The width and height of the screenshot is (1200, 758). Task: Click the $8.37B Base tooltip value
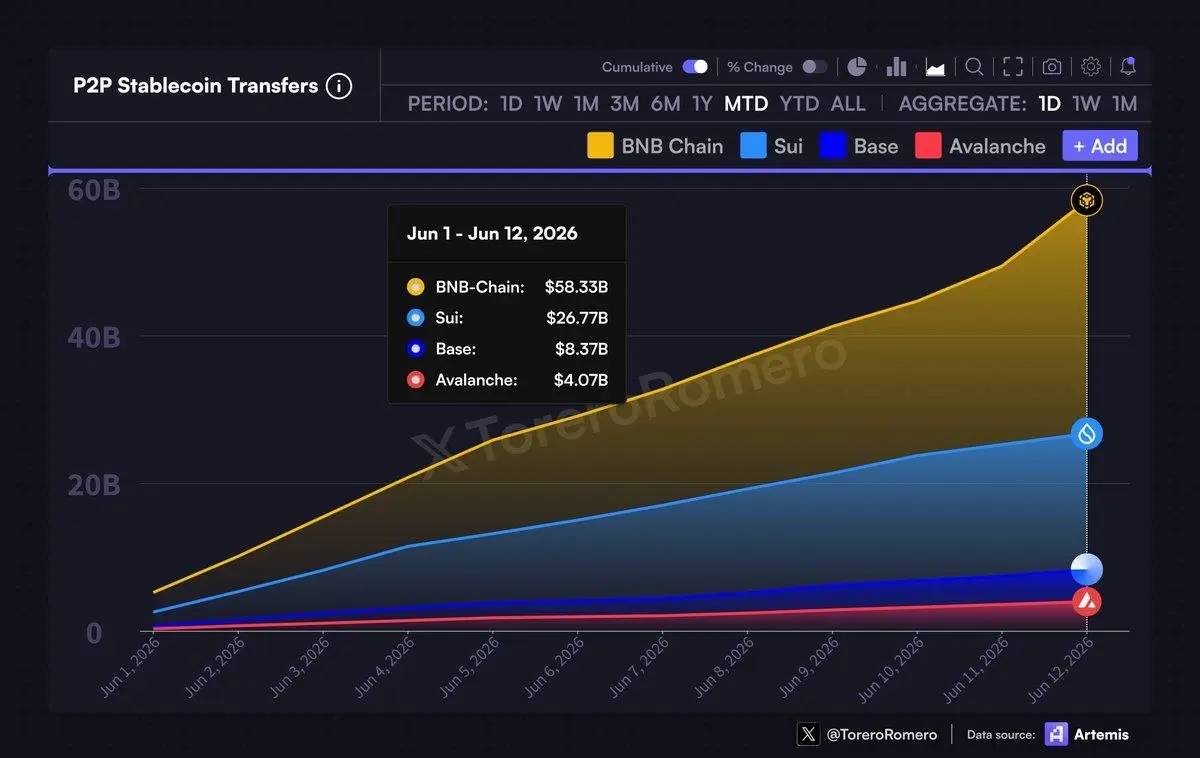[x=581, y=349]
